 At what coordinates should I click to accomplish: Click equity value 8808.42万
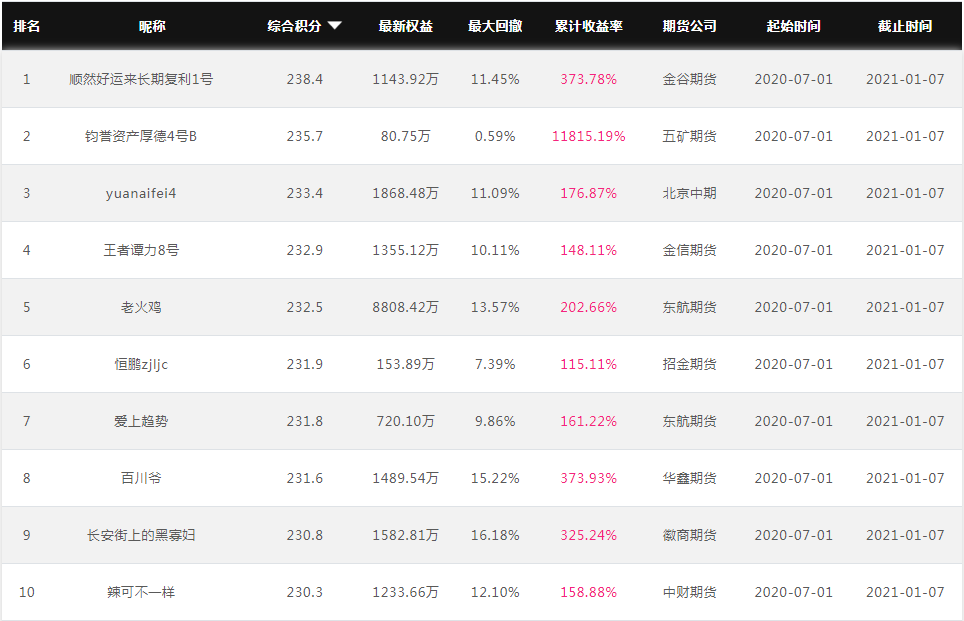(405, 307)
